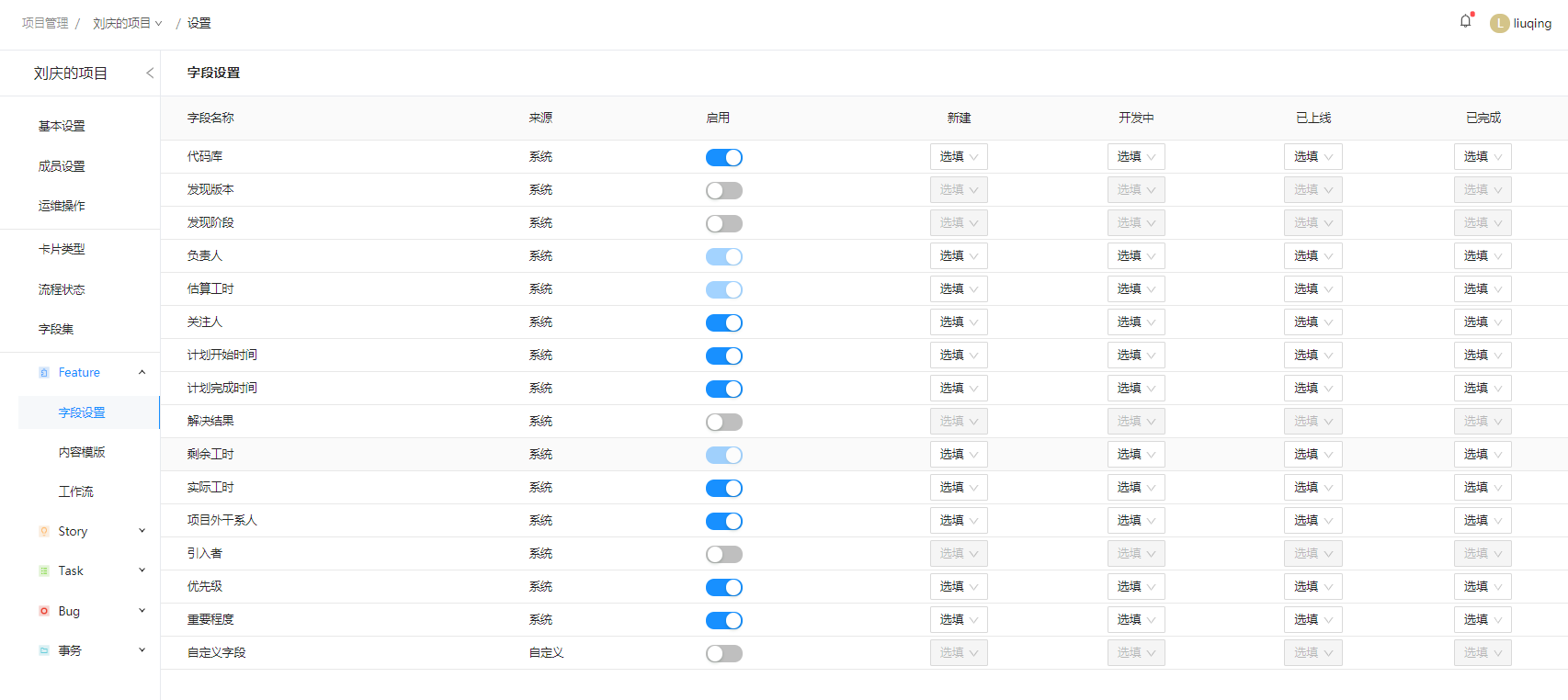Disable the 代码库 field toggle
1568x700 pixels.
(723, 157)
